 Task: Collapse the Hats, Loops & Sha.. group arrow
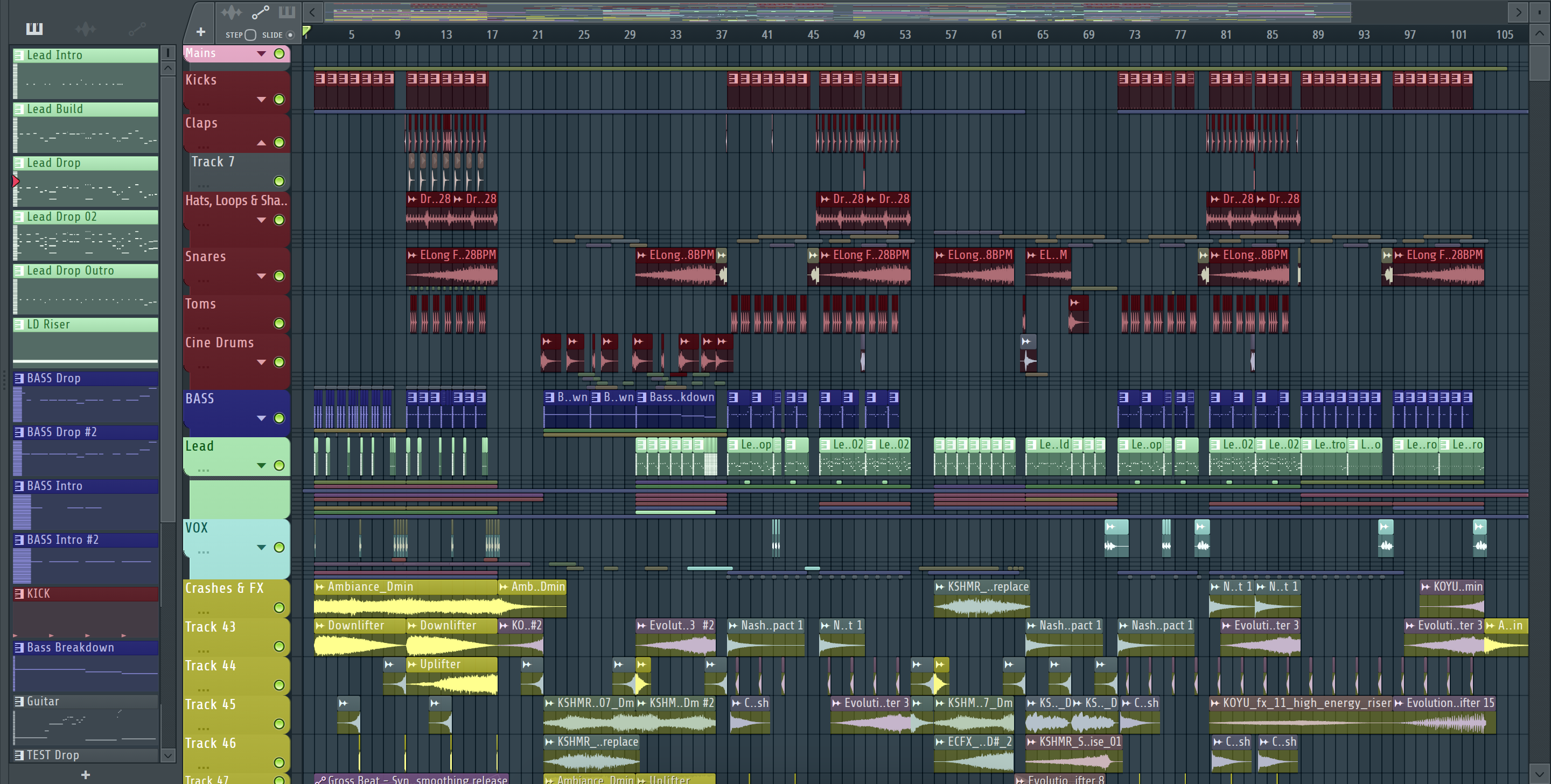point(261,220)
